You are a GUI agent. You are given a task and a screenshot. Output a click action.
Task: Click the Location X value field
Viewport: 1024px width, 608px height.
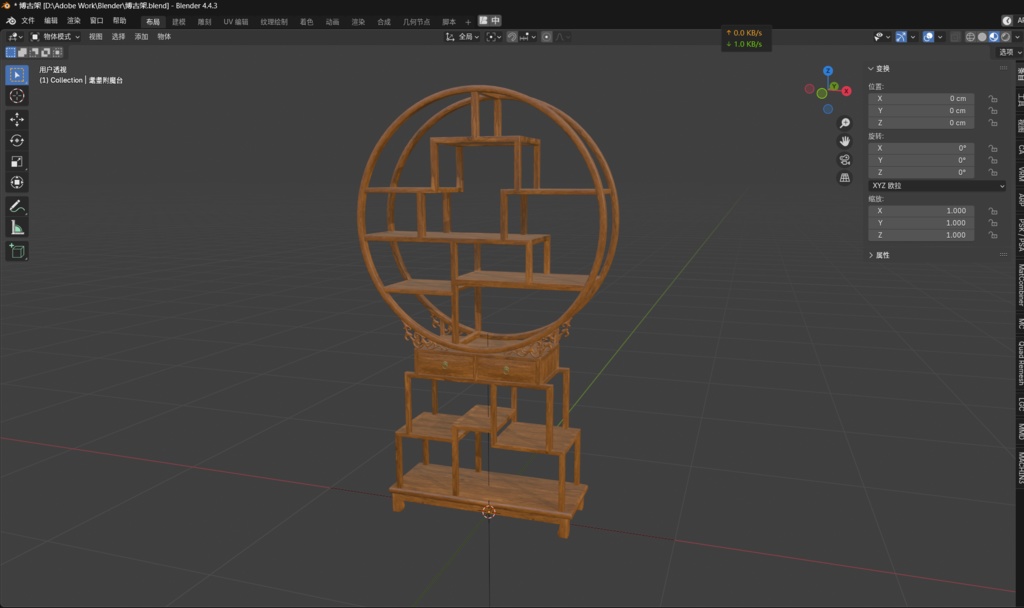921,99
